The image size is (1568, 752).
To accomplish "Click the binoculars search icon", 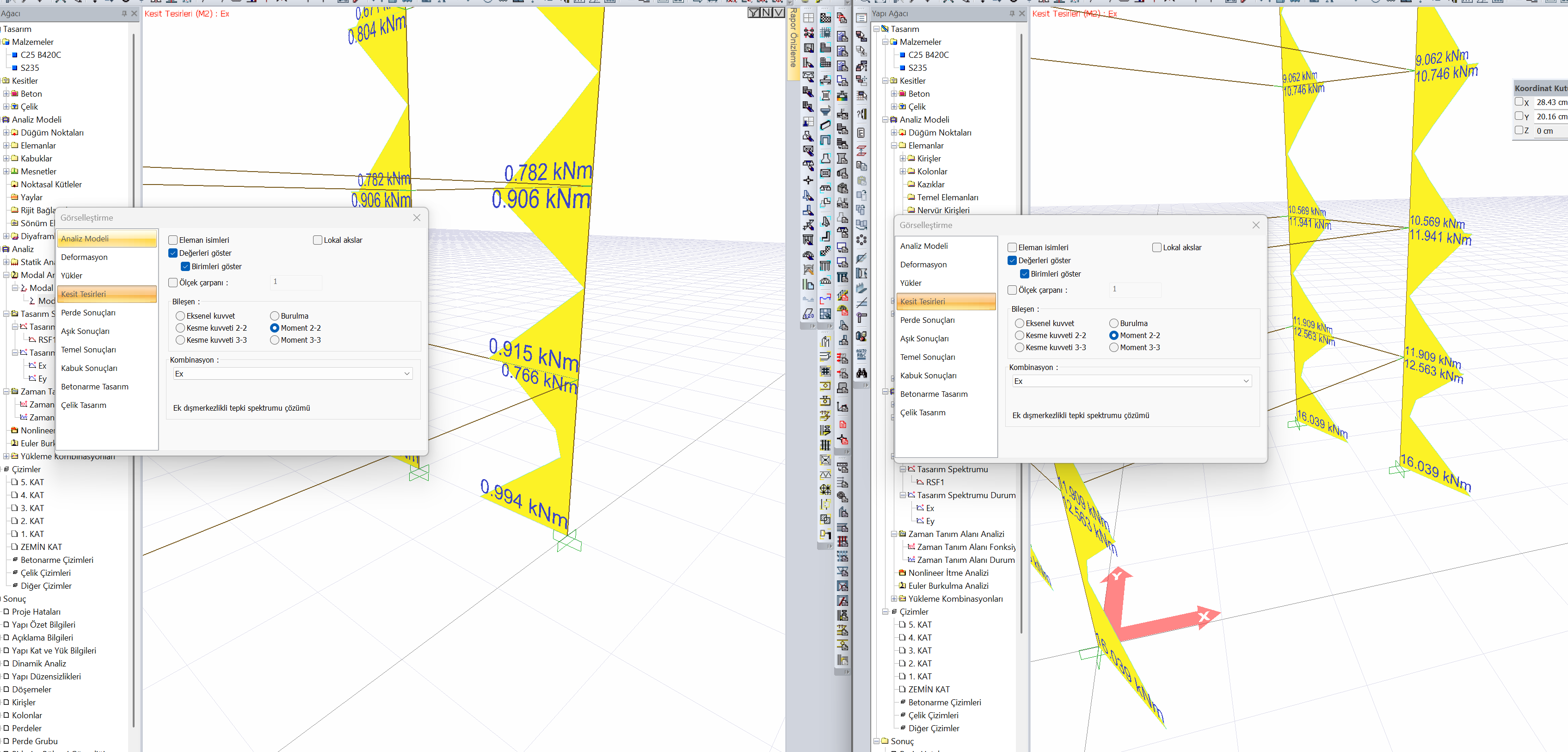I will click(x=861, y=373).
